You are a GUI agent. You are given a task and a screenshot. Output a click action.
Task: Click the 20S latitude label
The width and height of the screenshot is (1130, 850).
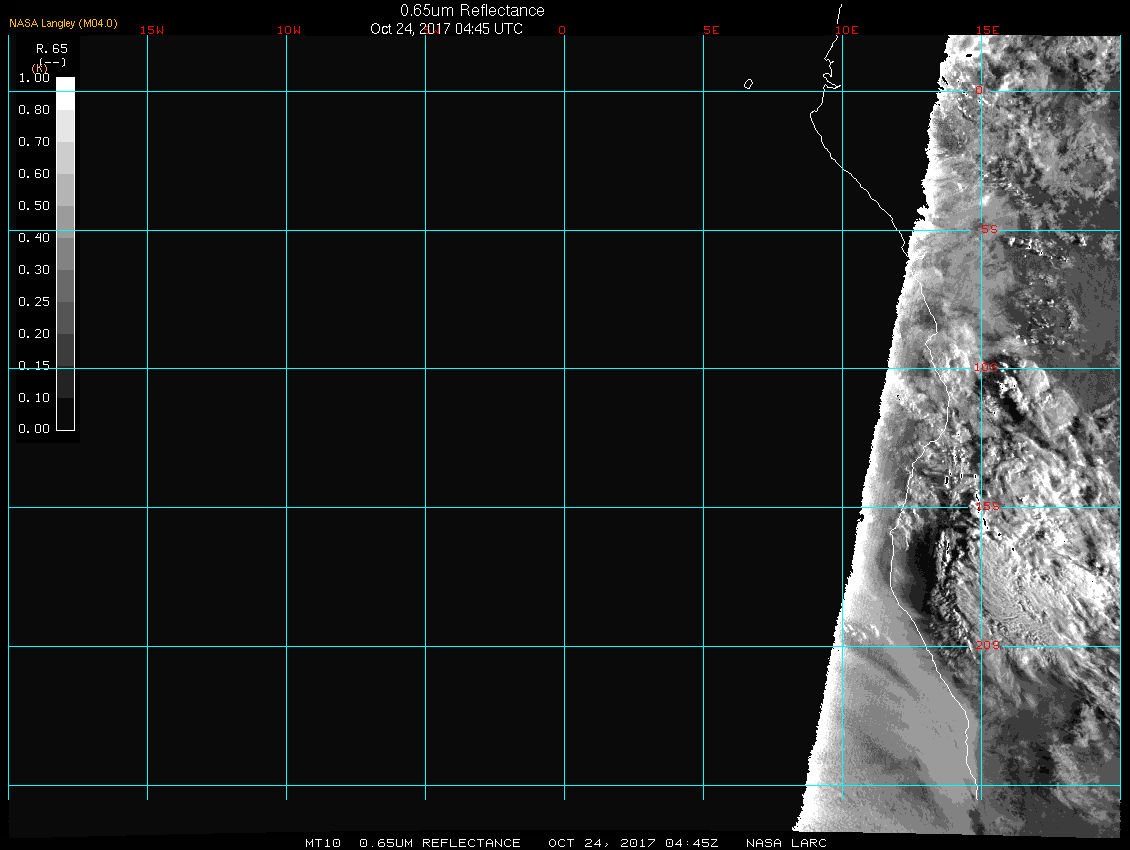point(987,646)
